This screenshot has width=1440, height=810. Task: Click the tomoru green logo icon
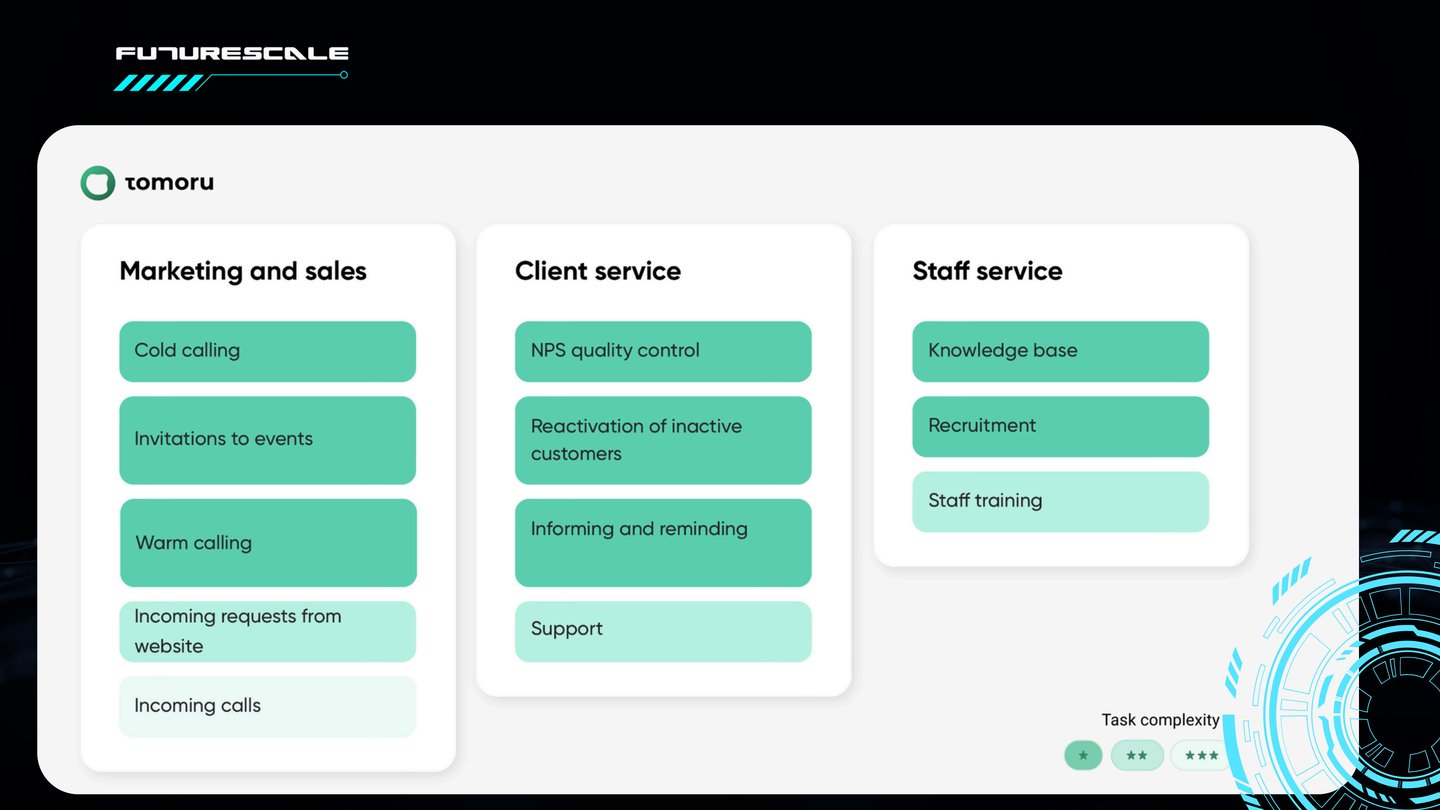pos(98,183)
